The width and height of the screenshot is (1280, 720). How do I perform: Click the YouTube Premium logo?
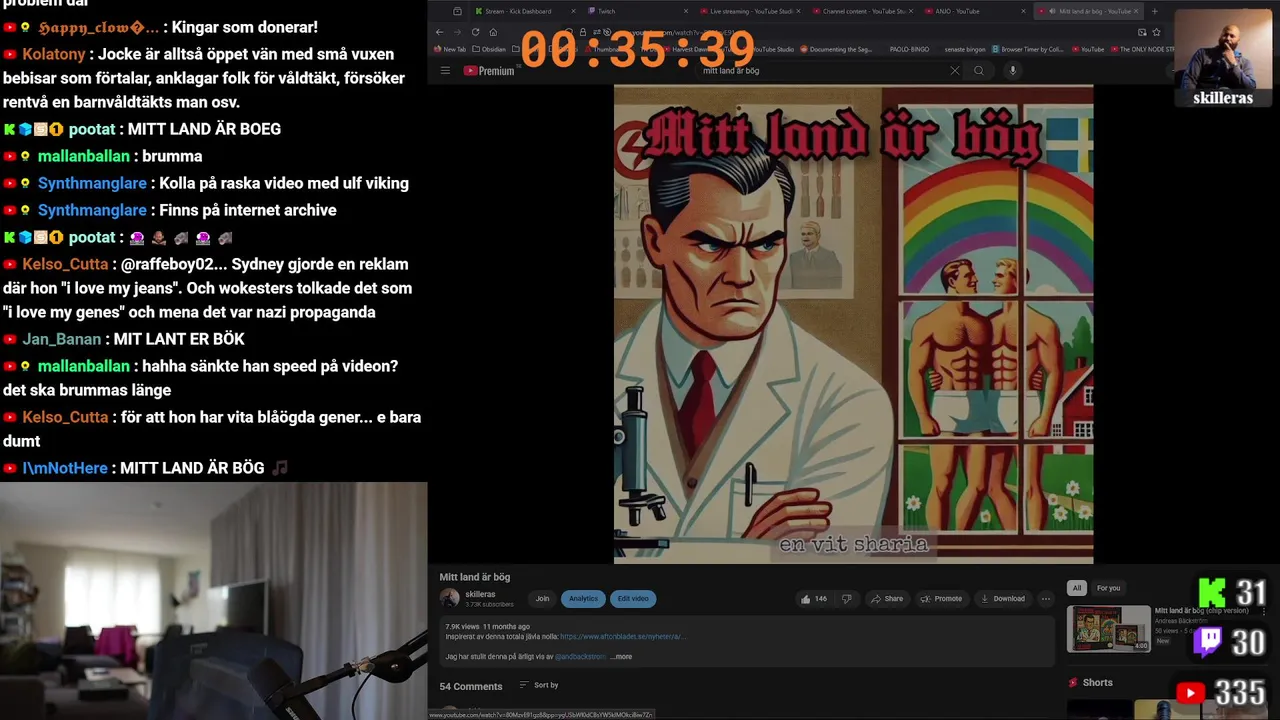tap(489, 70)
